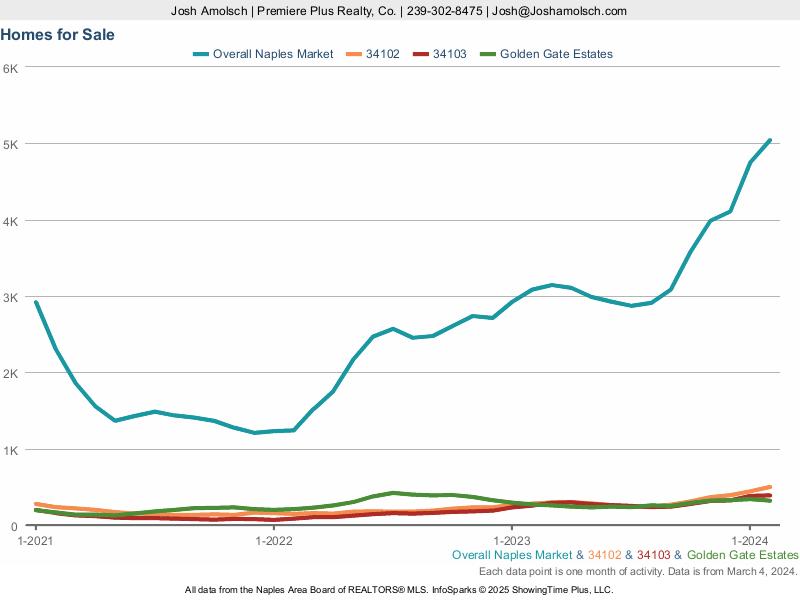Toggle the Overall Naples Market series in top legend
Screen dimensions: 800x600
[x=273, y=54]
